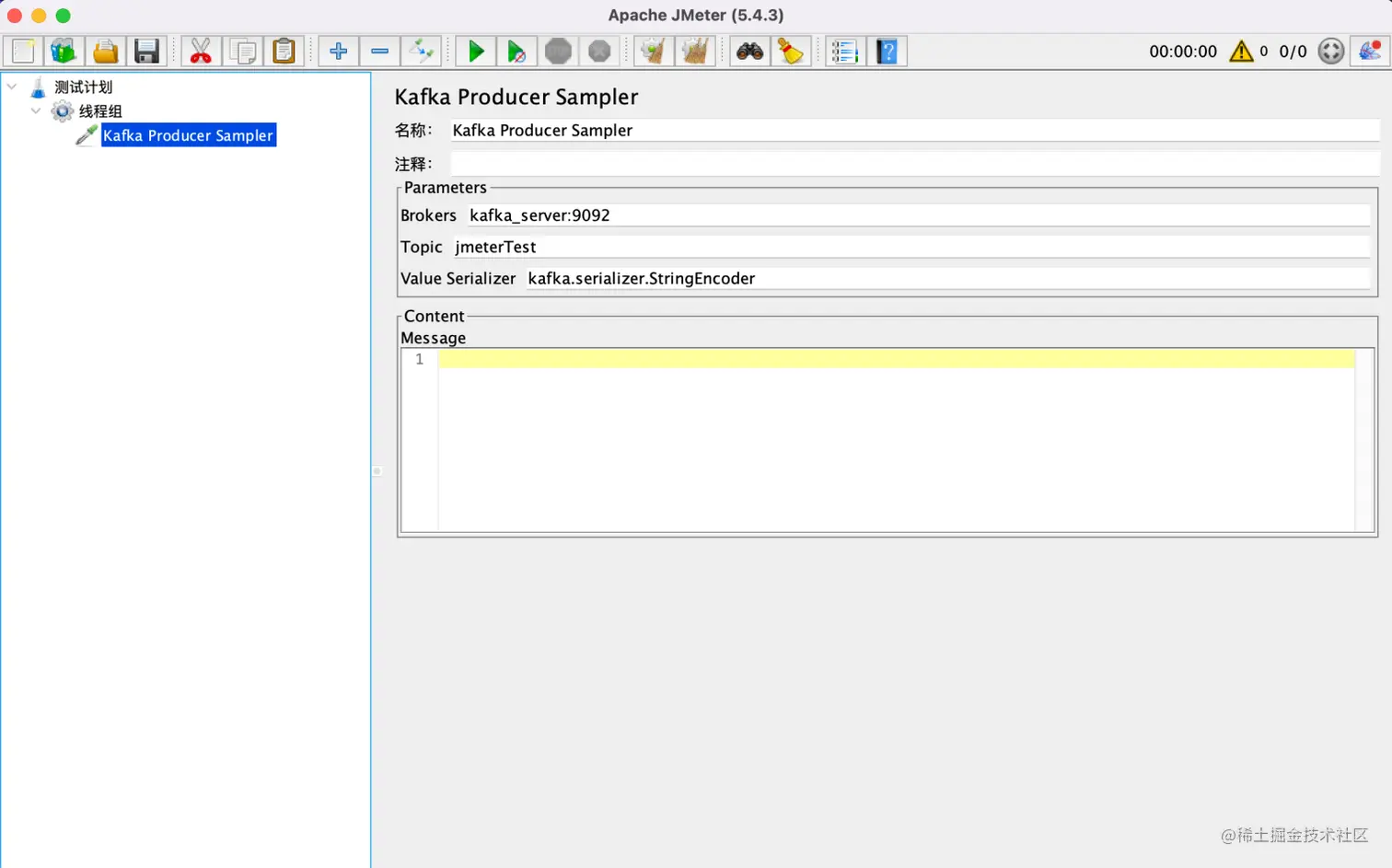Toggle expand or collapse tree icon
The width and height of the screenshot is (1392, 868).
pos(421,52)
